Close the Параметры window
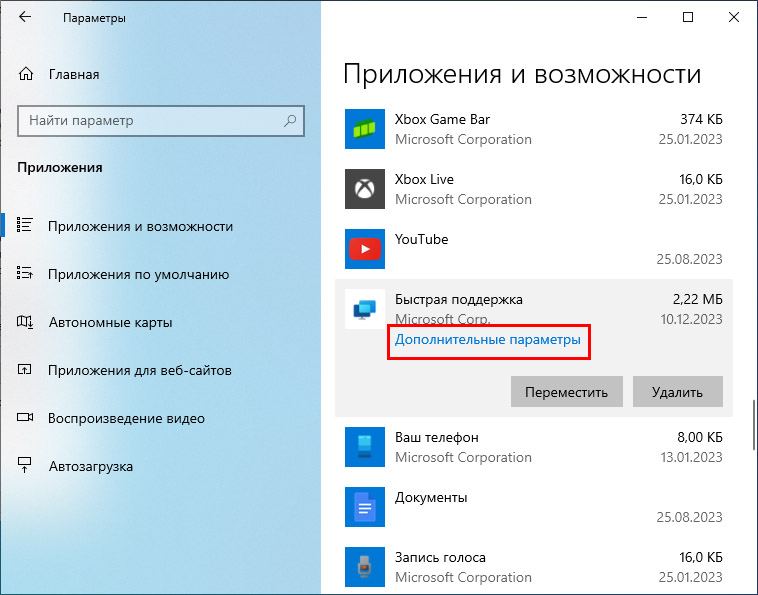 734,17
